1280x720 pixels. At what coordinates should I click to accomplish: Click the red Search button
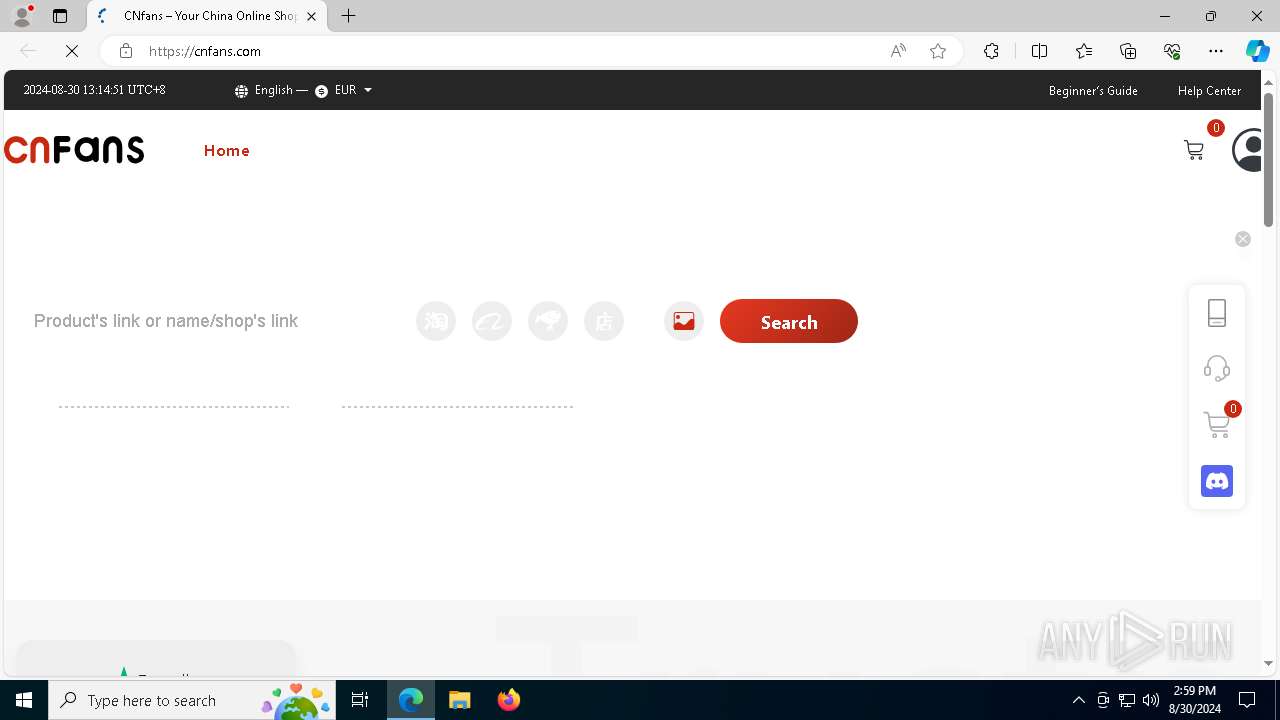point(789,321)
